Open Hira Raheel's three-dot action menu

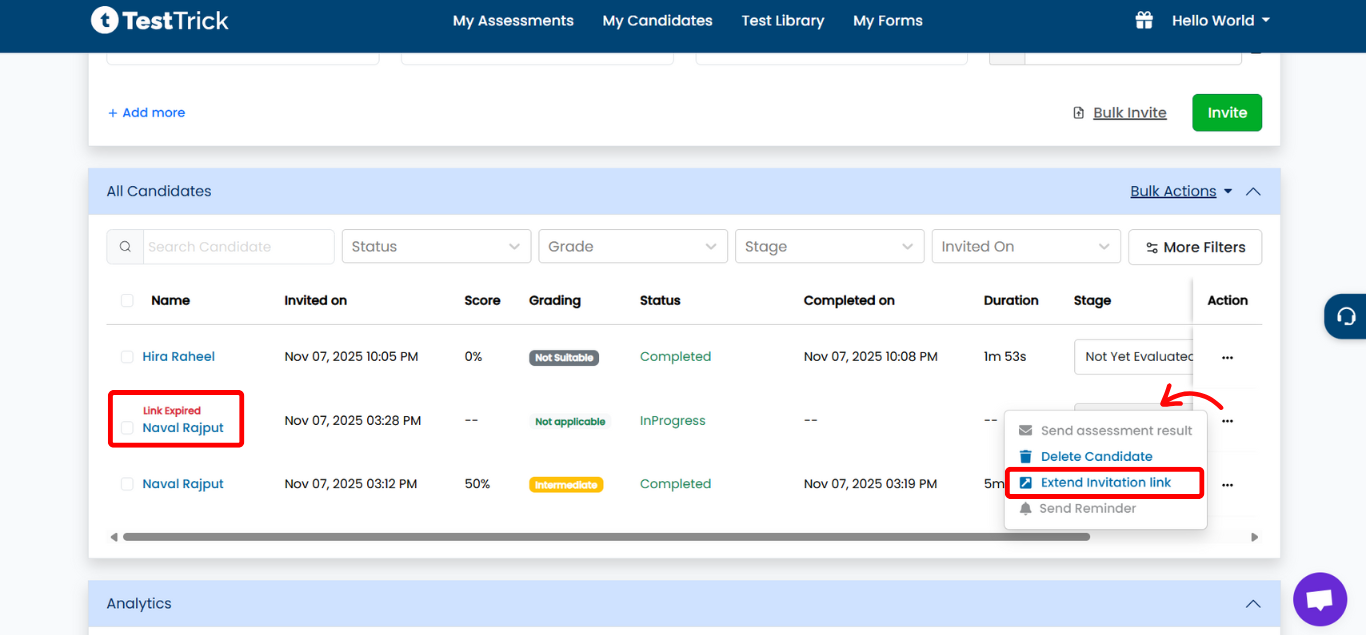click(x=1227, y=357)
